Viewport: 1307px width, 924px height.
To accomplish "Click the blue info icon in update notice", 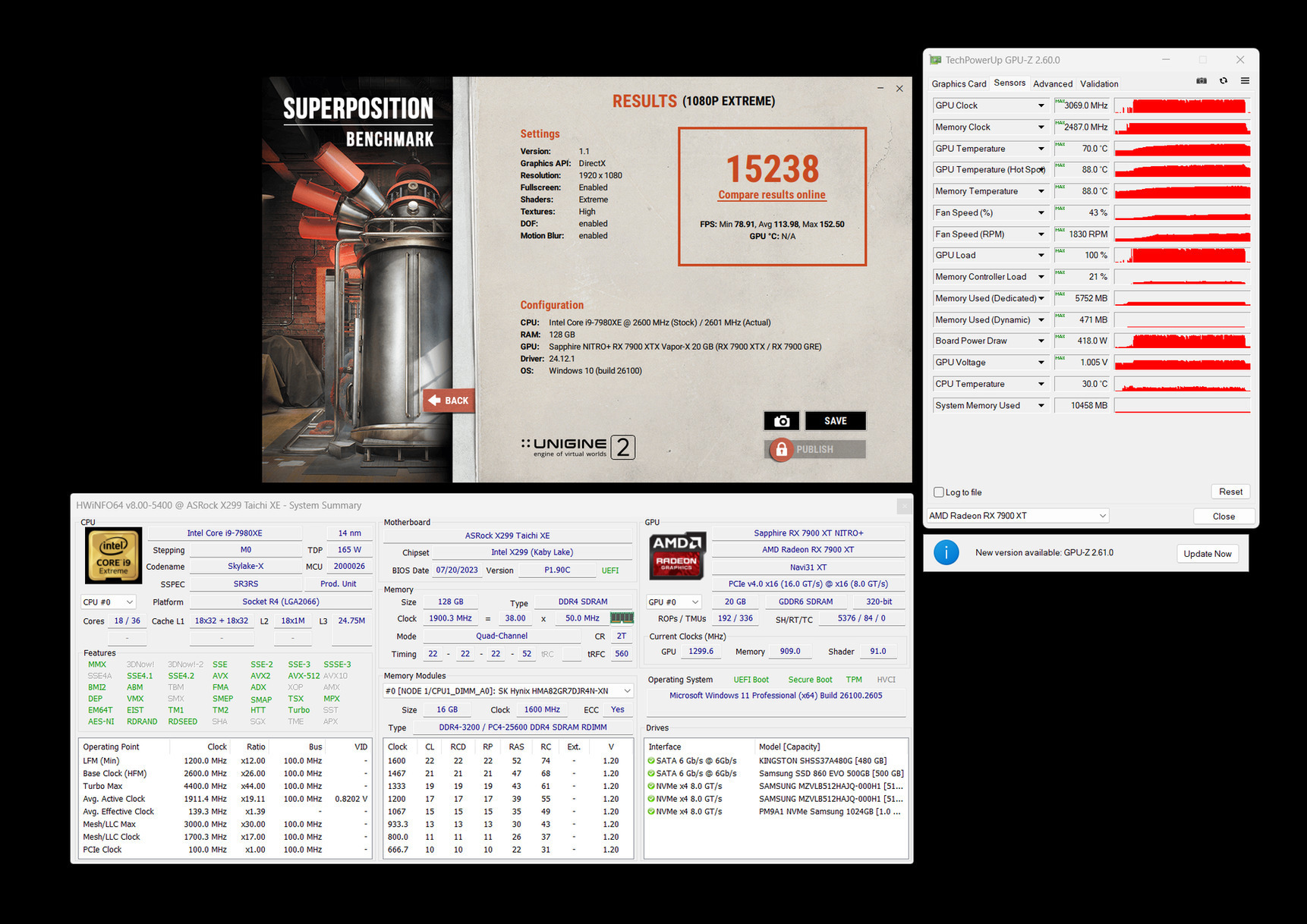I will coord(946,552).
